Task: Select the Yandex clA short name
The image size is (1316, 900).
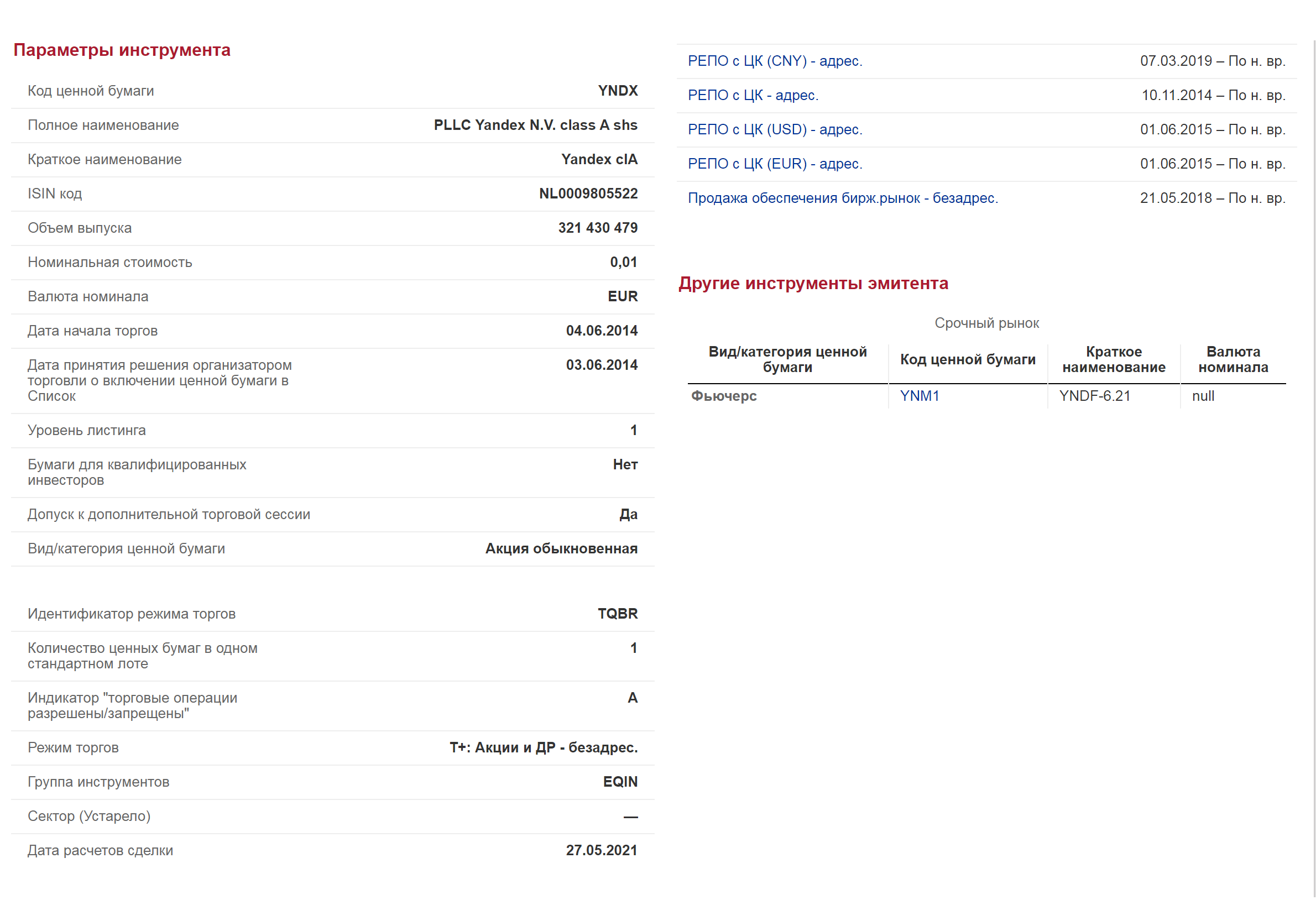Action: pyautogui.click(x=599, y=159)
